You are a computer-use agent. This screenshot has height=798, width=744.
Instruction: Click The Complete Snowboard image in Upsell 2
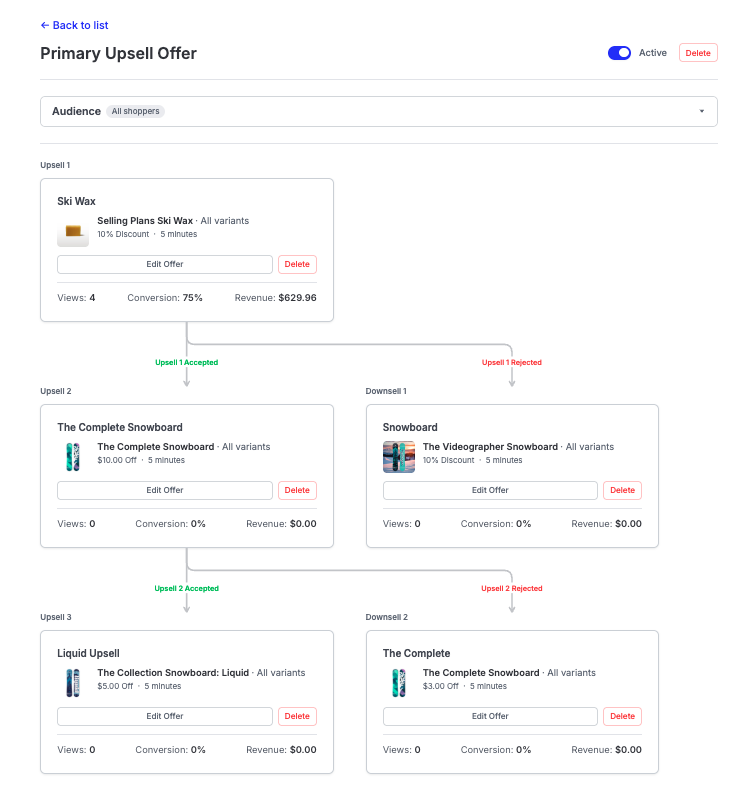click(73, 457)
